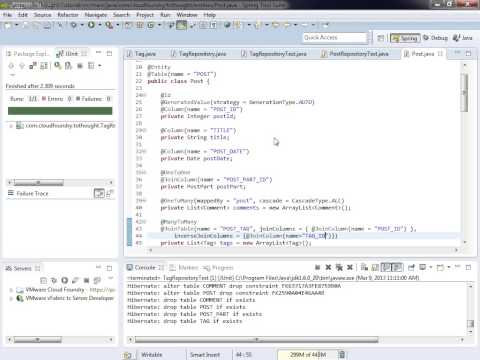Switch to the TagRepositoryTest.java editor tab
Image resolution: width=480 pixels, height=360 pixels.
[274, 54]
